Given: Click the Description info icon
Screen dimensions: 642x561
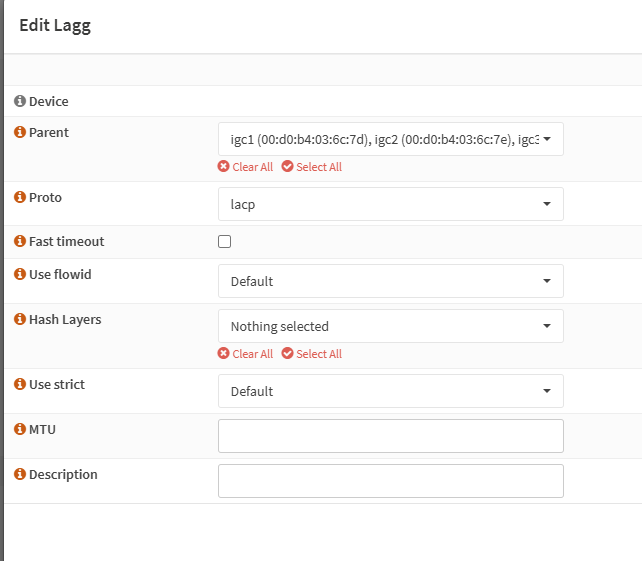Looking at the screenshot, I should coord(20,474).
